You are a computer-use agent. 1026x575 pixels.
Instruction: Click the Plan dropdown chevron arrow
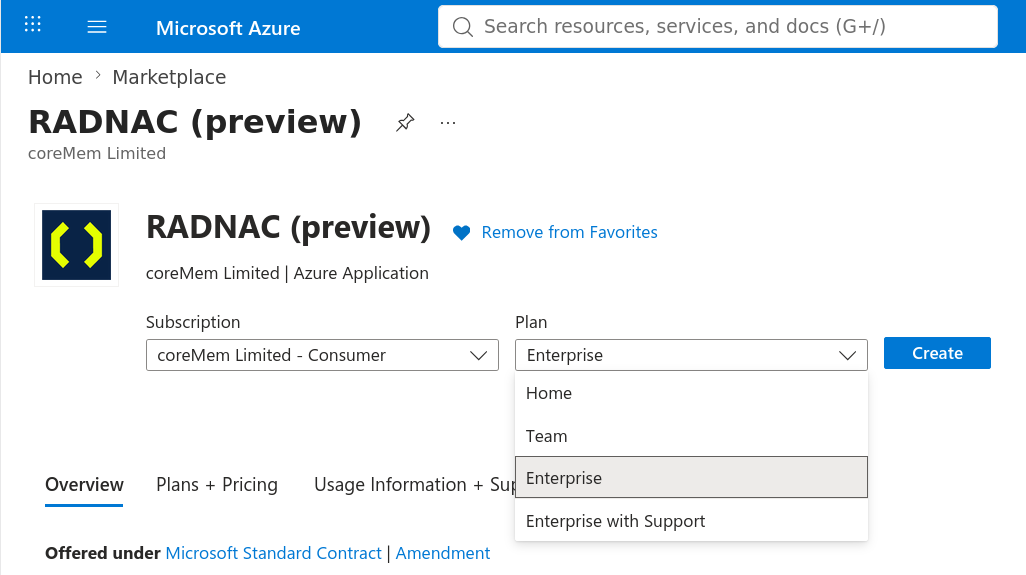click(847, 355)
